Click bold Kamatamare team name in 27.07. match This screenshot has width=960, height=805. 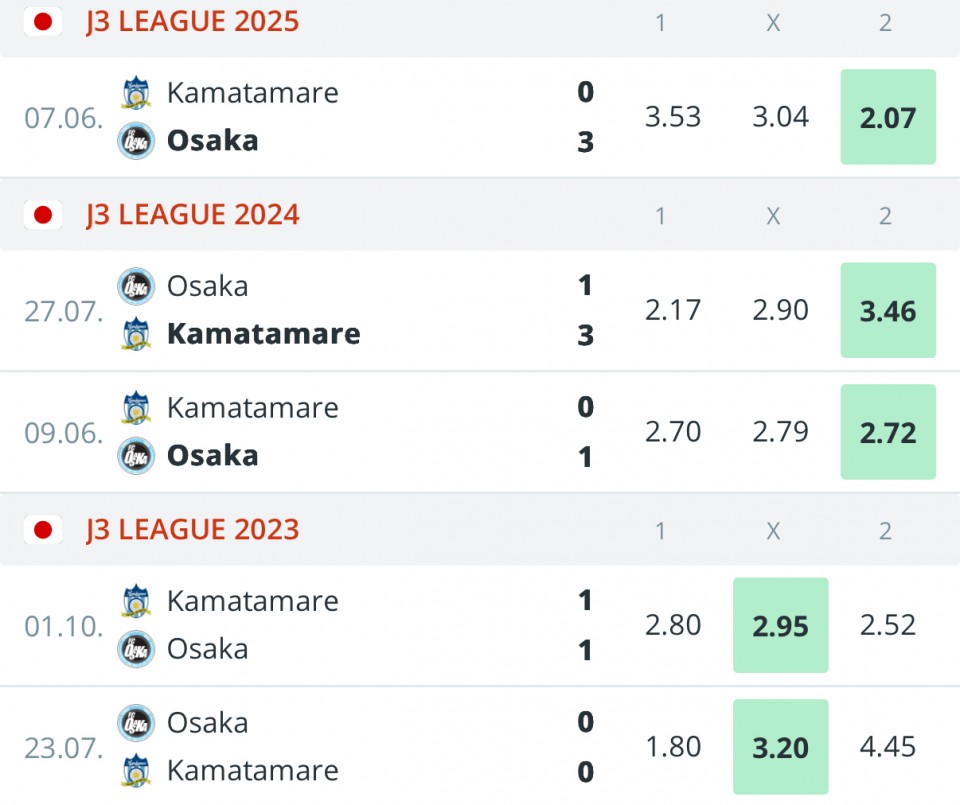(263, 334)
